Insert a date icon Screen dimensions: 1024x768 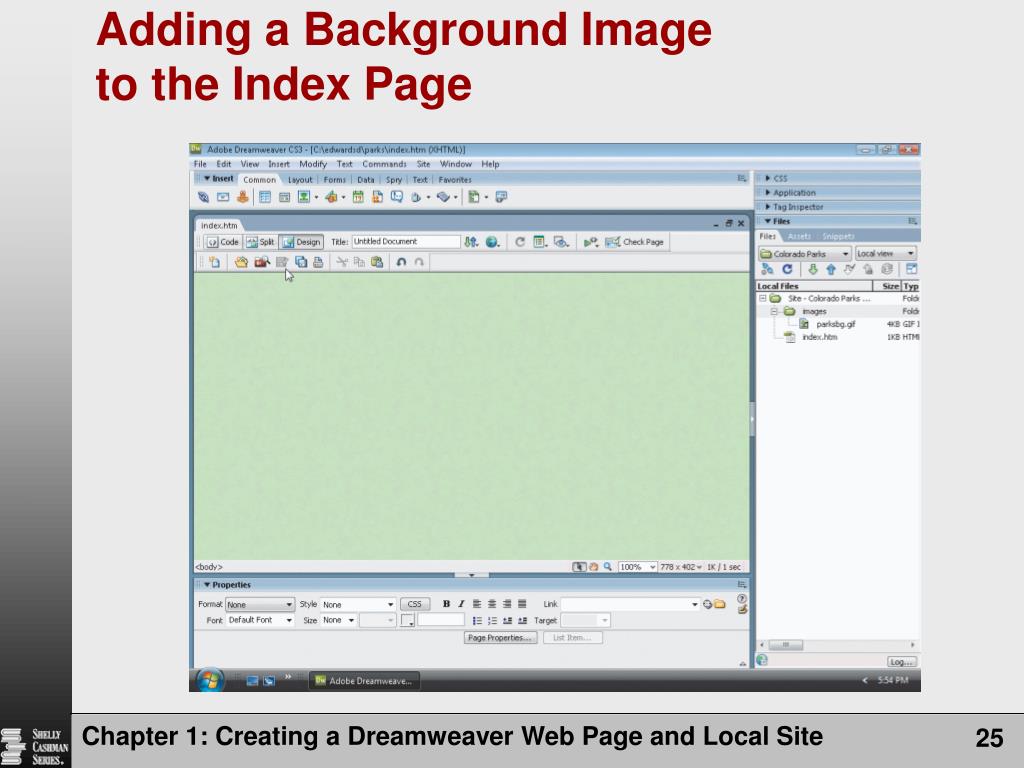click(358, 197)
